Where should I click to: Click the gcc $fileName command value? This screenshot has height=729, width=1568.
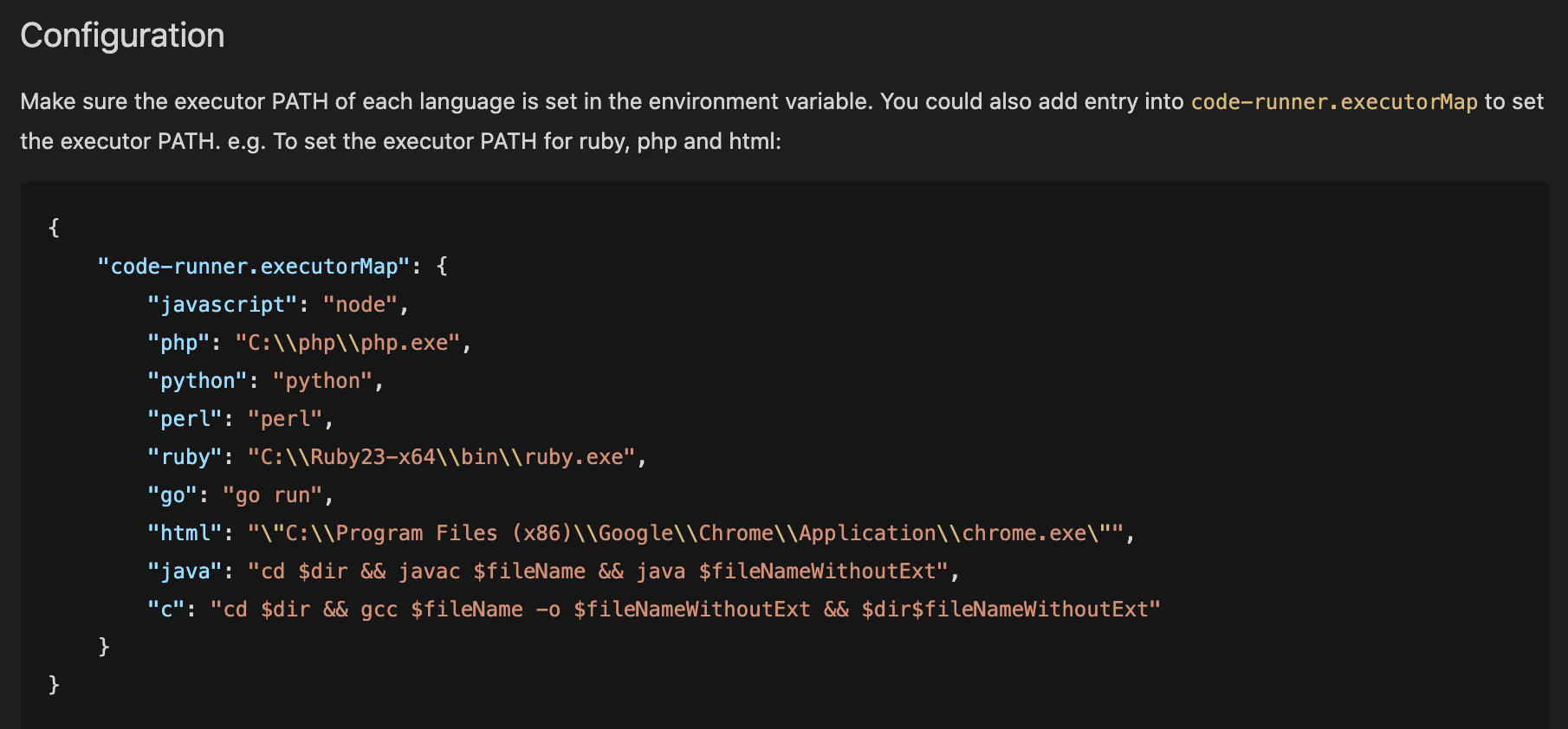685,610
